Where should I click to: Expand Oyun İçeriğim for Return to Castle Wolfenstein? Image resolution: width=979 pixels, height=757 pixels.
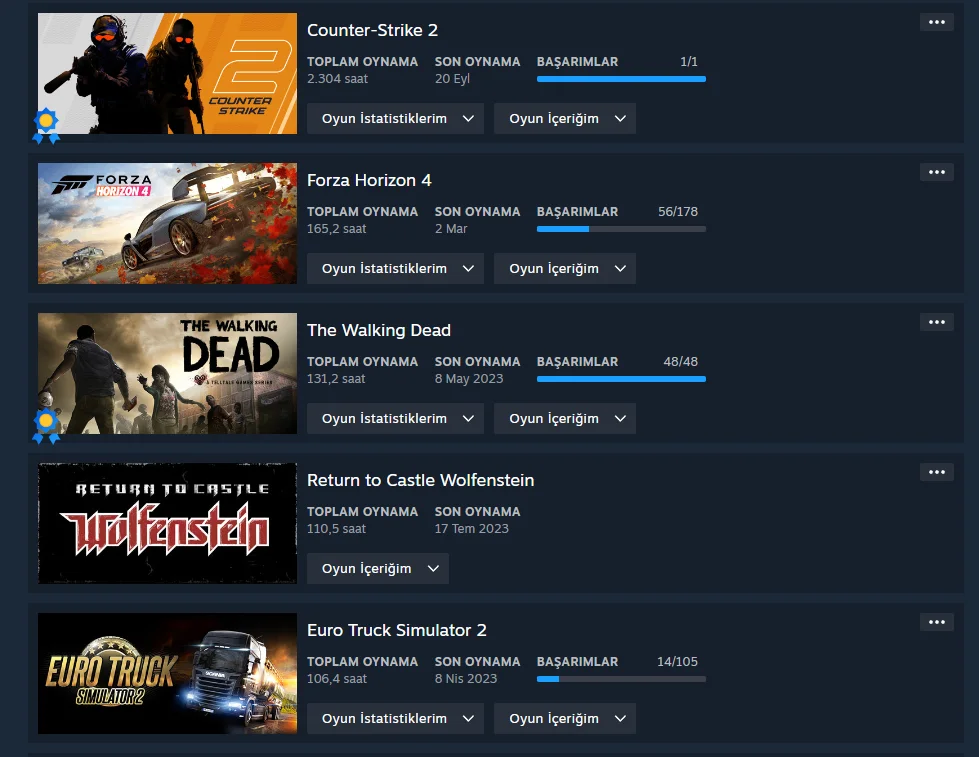coord(378,568)
